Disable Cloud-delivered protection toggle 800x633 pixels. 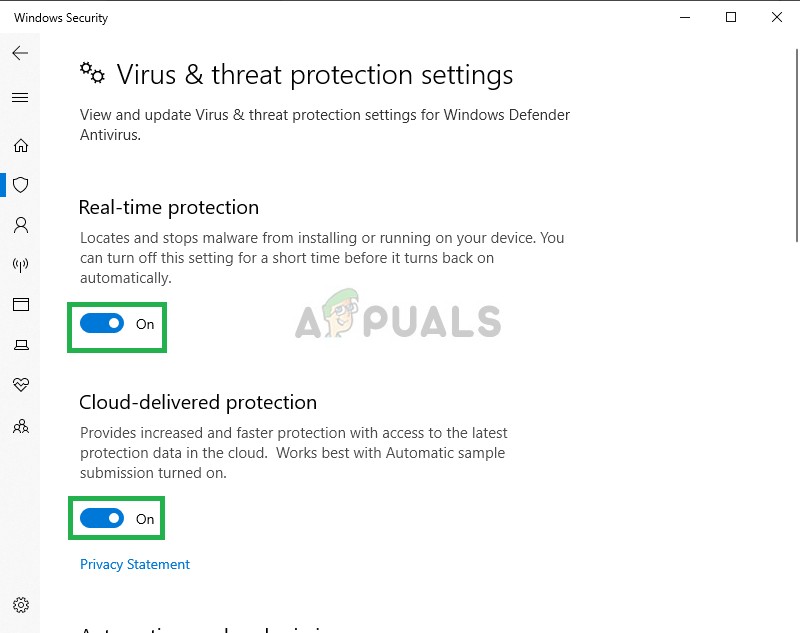(102, 519)
